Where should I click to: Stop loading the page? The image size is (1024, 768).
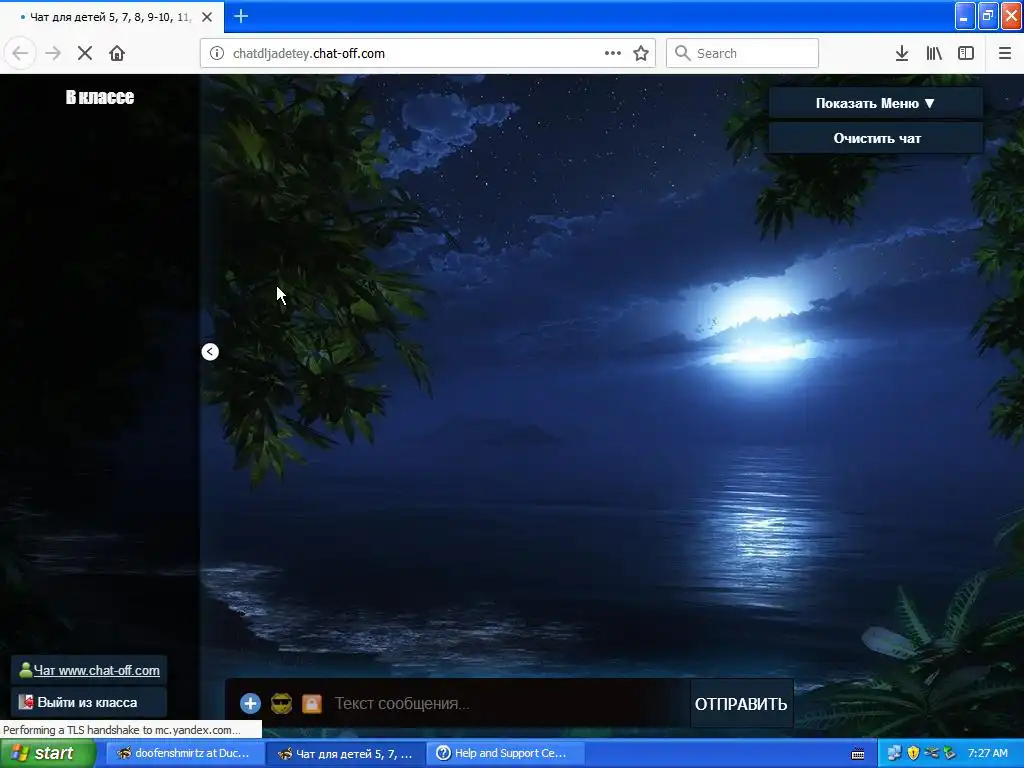85,54
